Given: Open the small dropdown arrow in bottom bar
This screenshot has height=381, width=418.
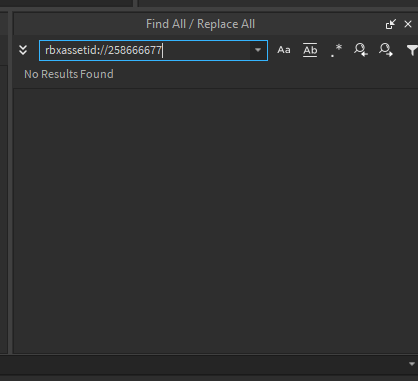Looking at the screenshot, I should (x=412, y=364).
